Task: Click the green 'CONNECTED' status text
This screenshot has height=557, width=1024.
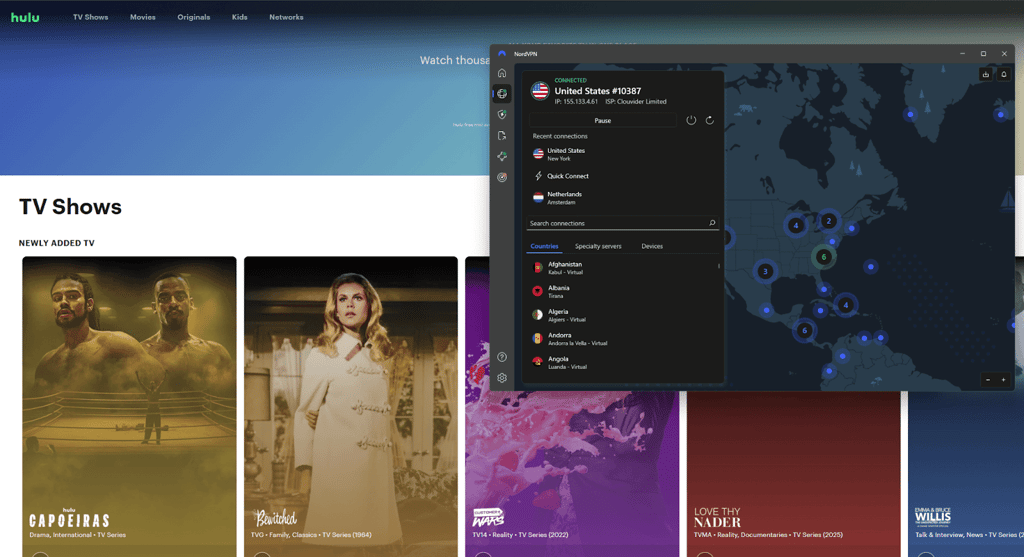Action: [570, 80]
